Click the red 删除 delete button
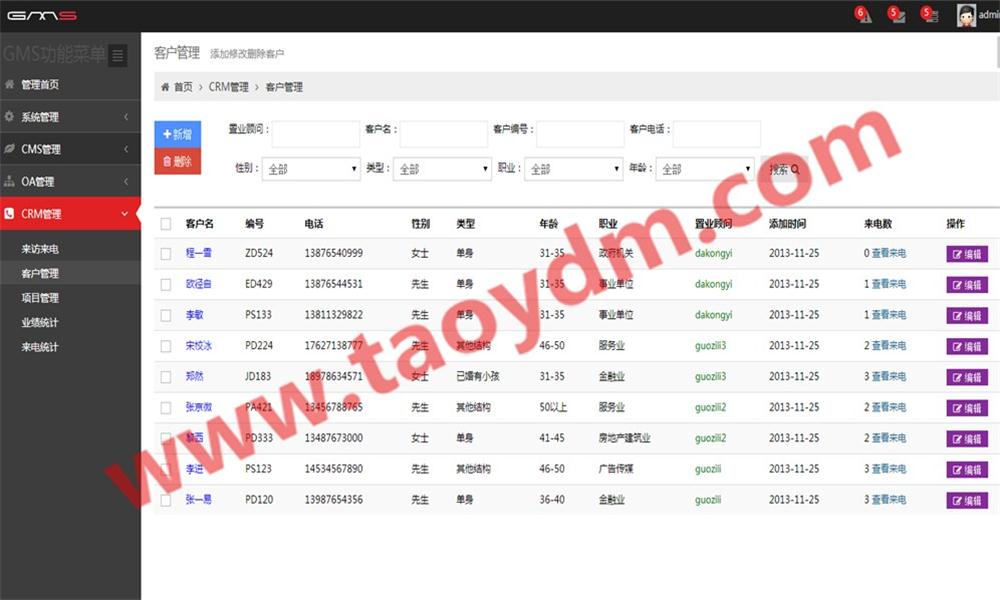The height and width of the screenshot is (600, 1000). [177, 161]
